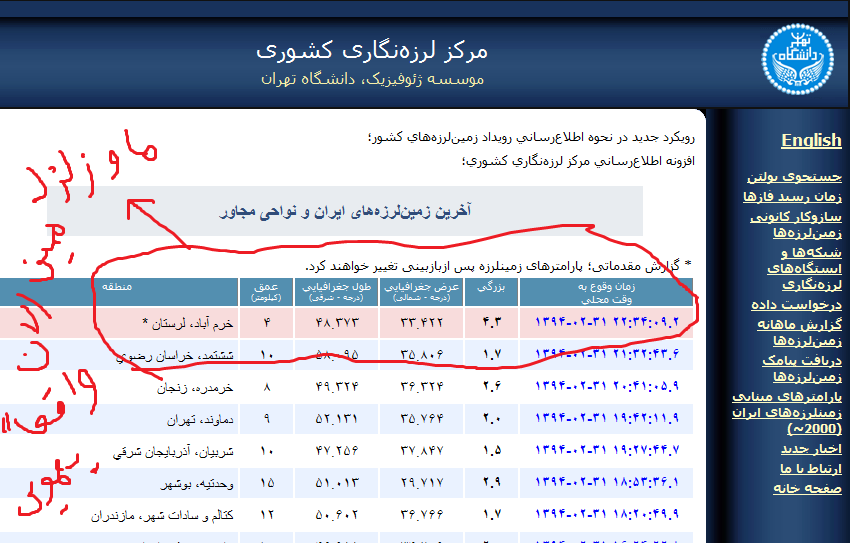Select depth 12 in the Katalom row
This screenshot has width=853, height=543.
[267, 515]
